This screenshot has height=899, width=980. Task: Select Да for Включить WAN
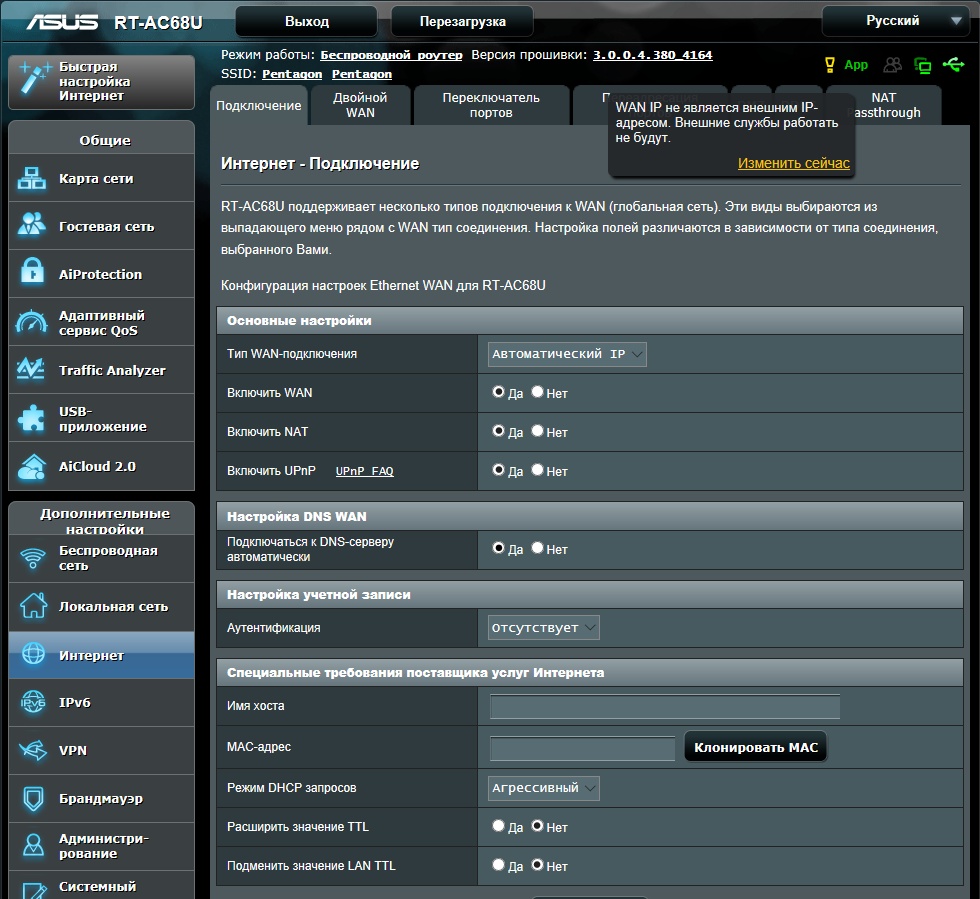(498, 392)
